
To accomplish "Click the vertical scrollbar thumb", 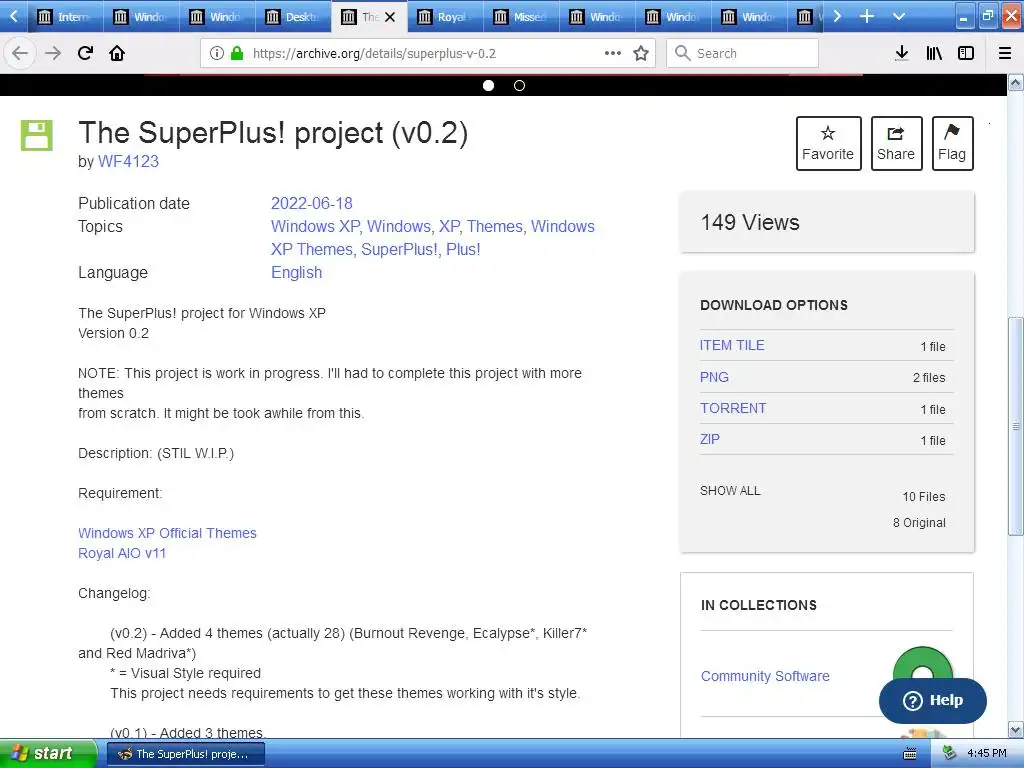I will [1016, 426].
